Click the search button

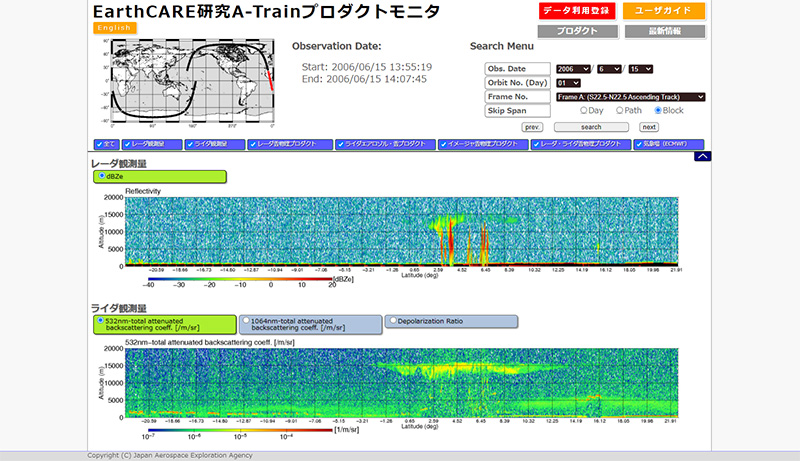[591, 127]
